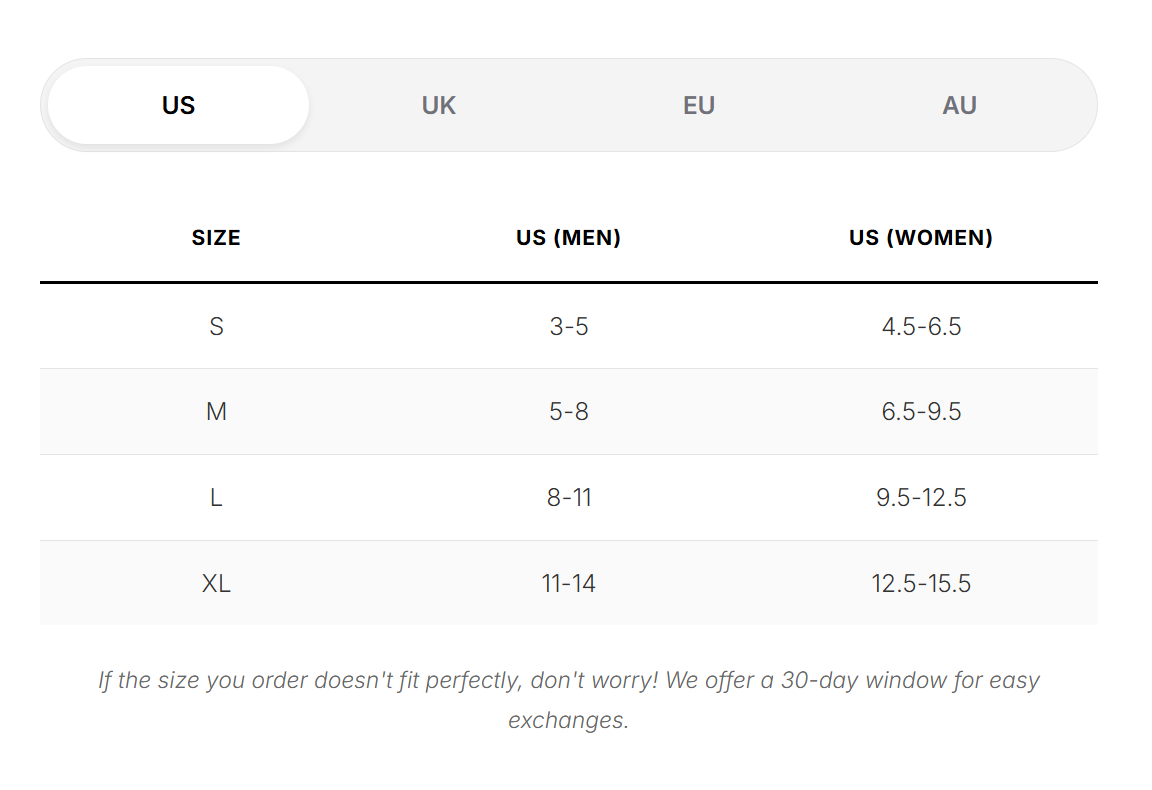Select the XL size row label
The width and height of the screenshot is (1152, 790).
[216, 583]
